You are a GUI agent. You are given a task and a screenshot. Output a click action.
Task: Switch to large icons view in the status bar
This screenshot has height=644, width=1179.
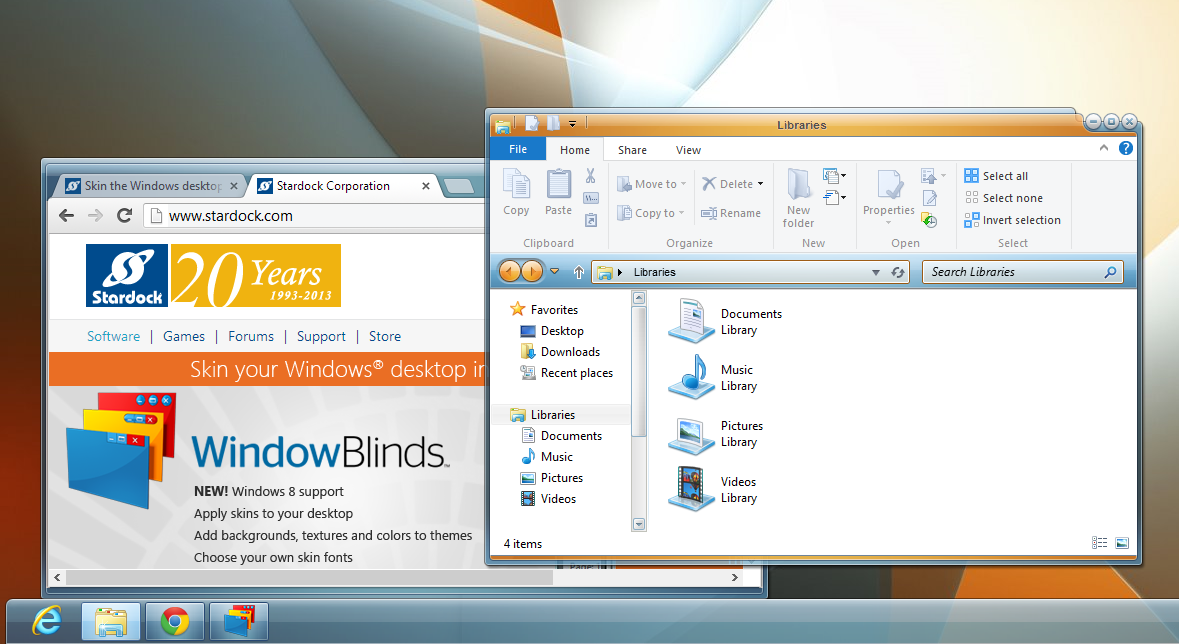click(1122, 542)
